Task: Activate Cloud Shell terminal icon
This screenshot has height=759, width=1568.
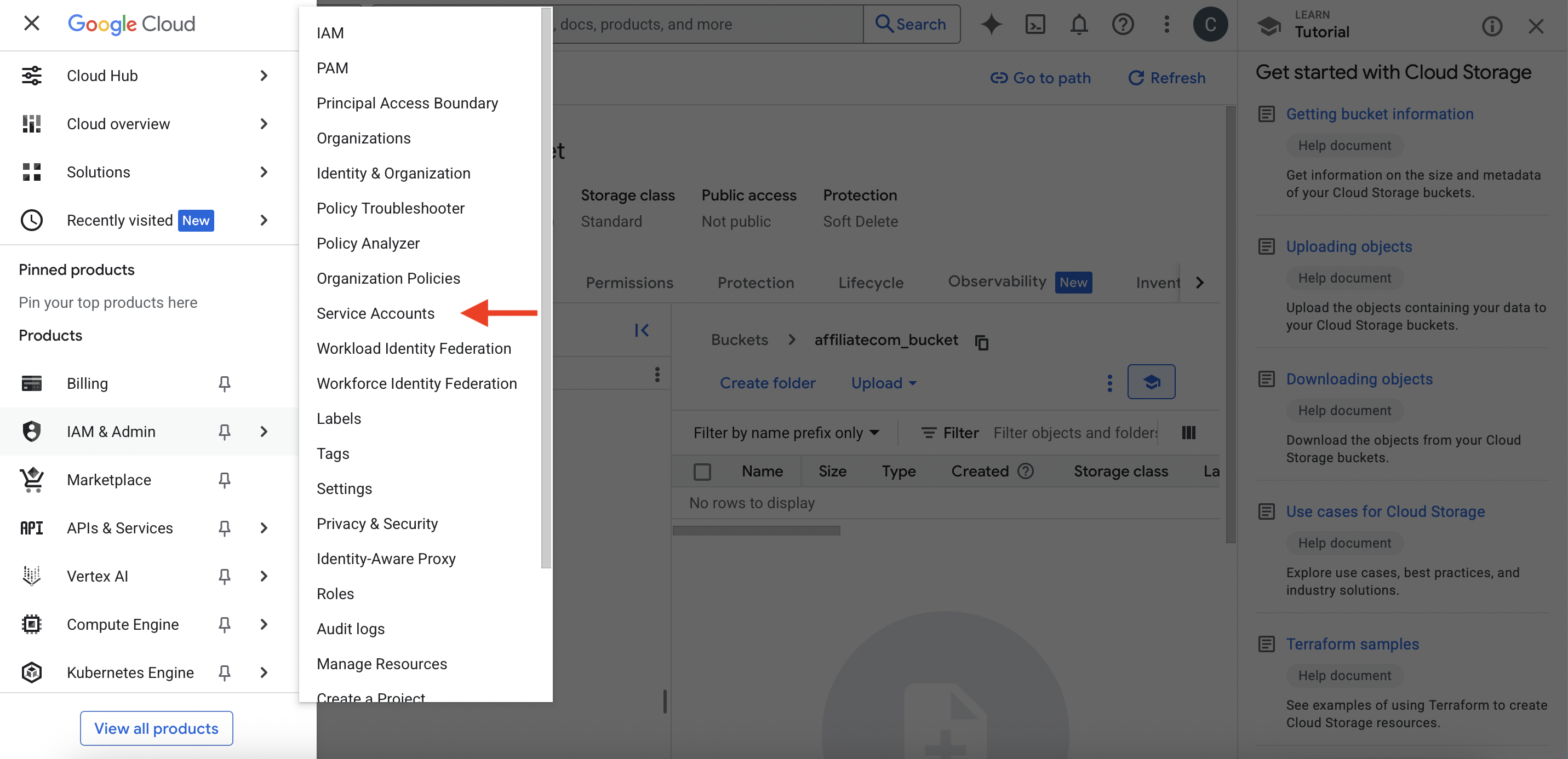Action: (1035, 24)
